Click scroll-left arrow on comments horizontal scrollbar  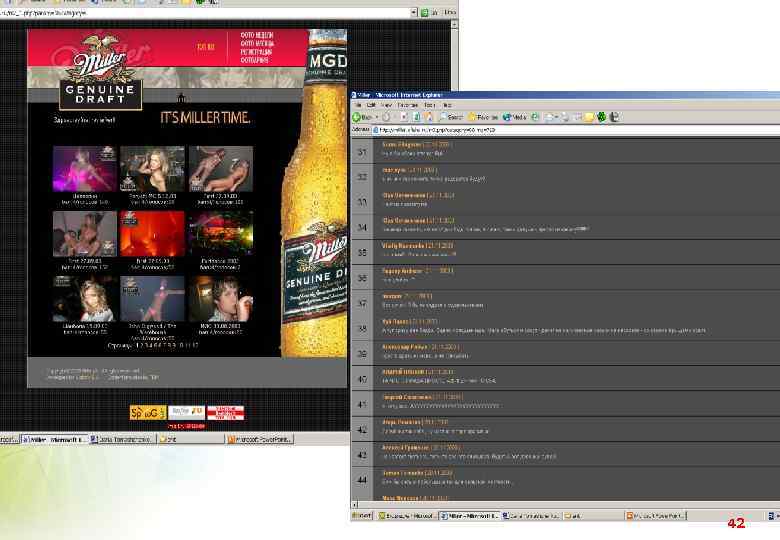pyautogui.click(x=355, y=504)
